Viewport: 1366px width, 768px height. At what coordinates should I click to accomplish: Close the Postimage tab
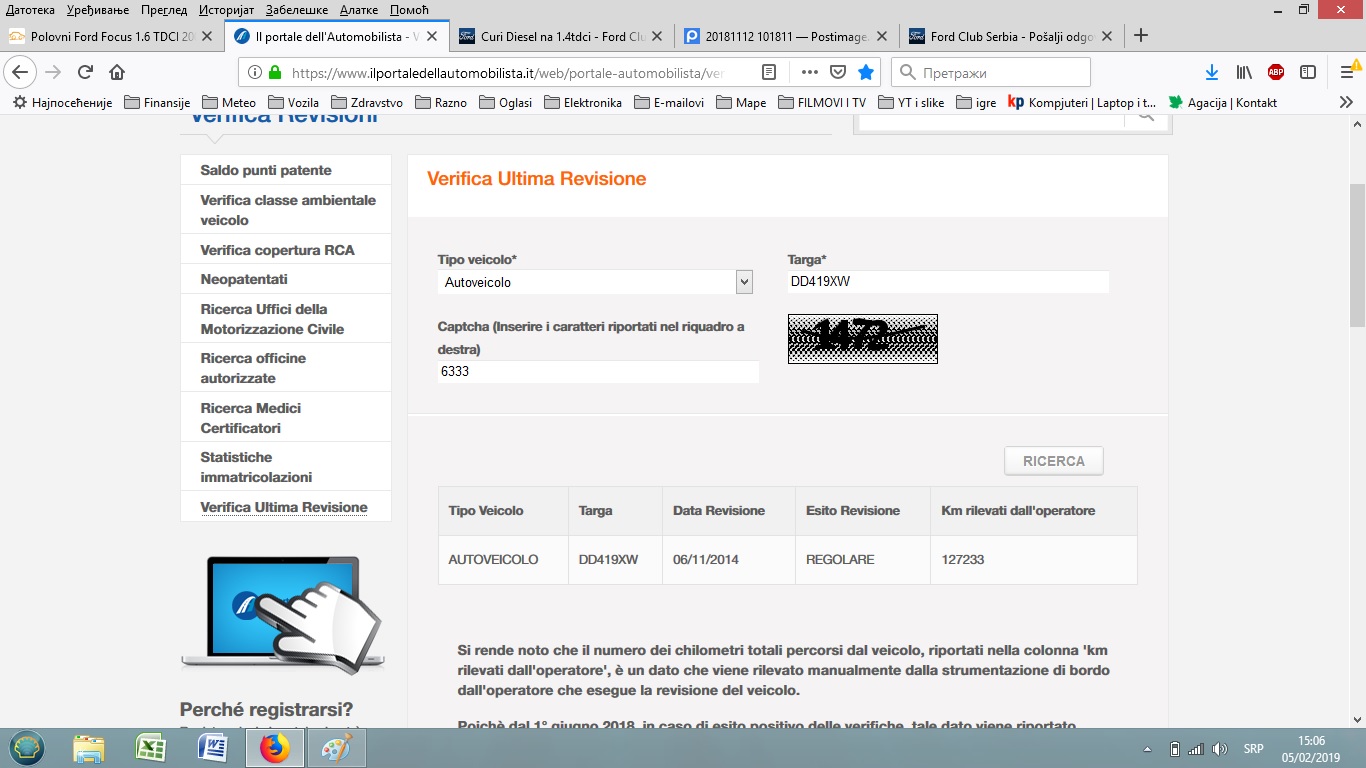pyautogui.click(x=882, y=36)
